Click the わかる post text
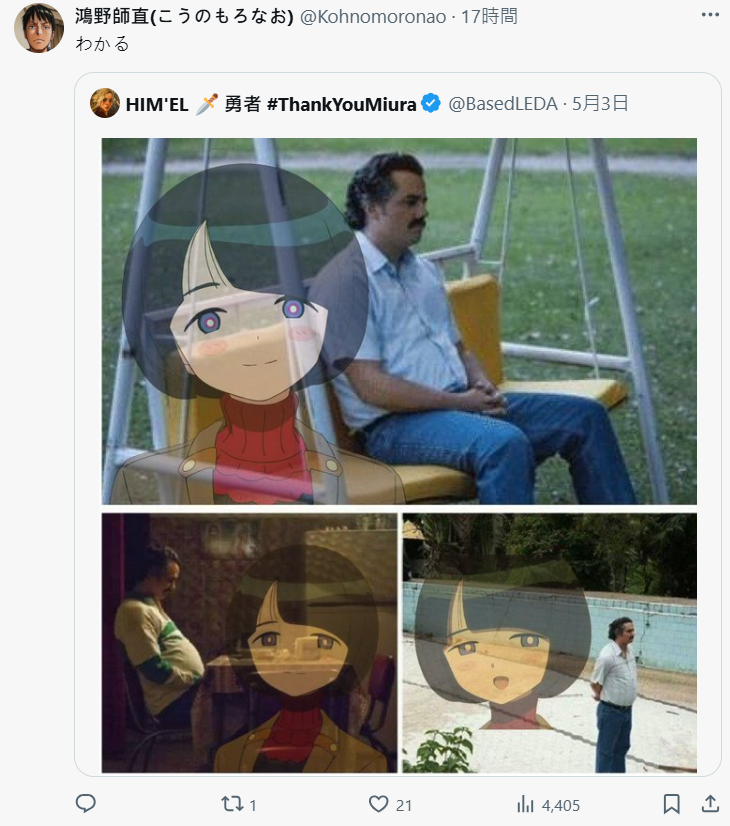 pyautogui.click(x=103, y=44)
